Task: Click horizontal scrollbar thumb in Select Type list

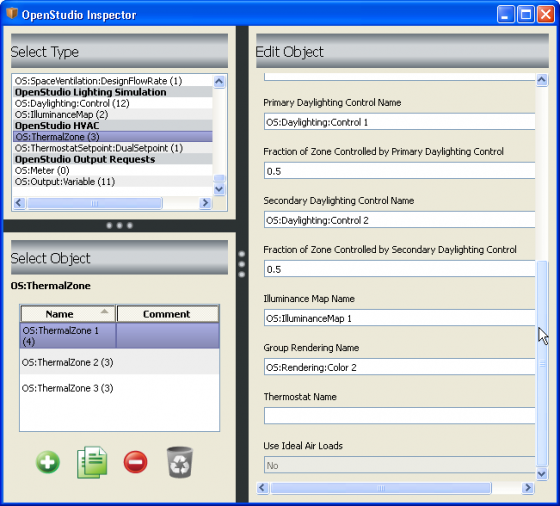Action: click(x=95, y=203)
